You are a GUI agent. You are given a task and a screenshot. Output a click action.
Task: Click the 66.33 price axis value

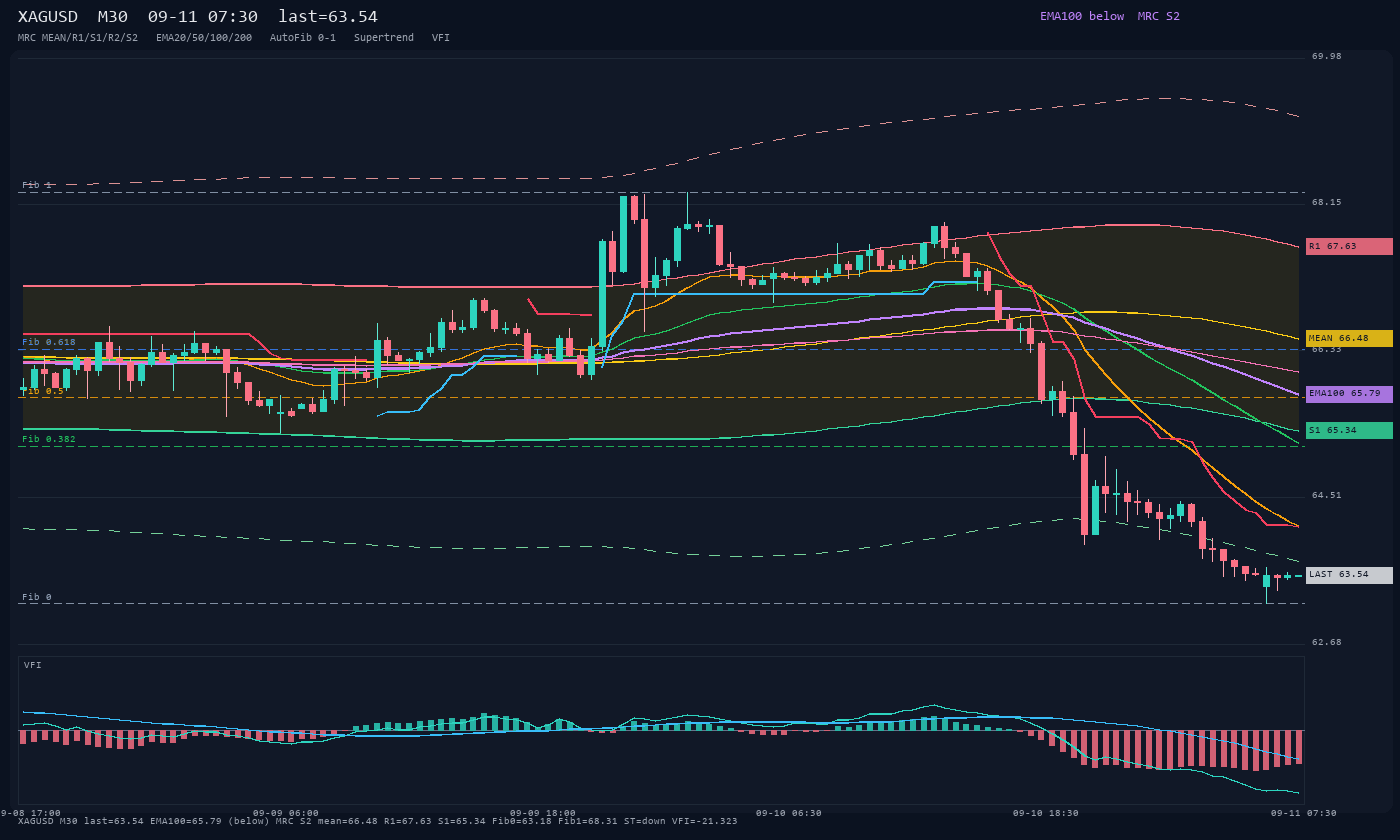[x=1327, y=349]
